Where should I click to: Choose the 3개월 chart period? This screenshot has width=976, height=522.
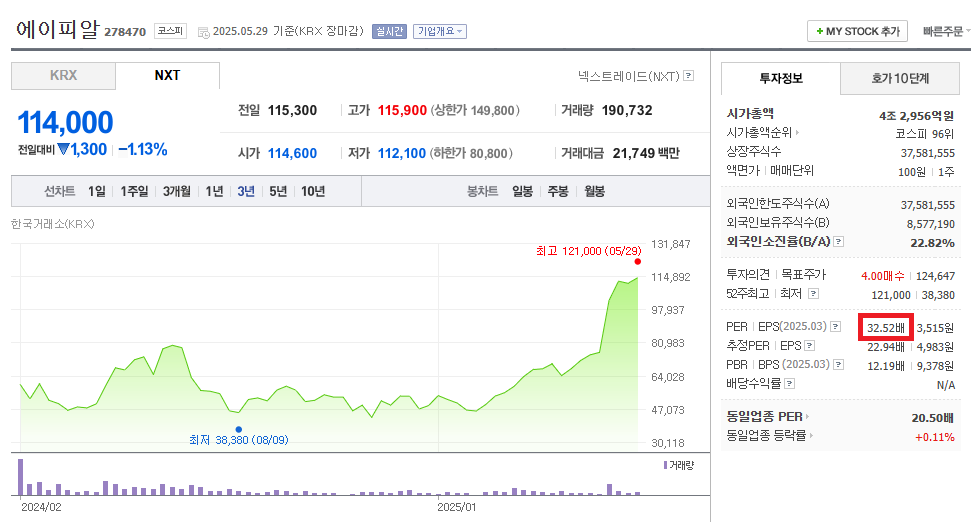point(177,192)
